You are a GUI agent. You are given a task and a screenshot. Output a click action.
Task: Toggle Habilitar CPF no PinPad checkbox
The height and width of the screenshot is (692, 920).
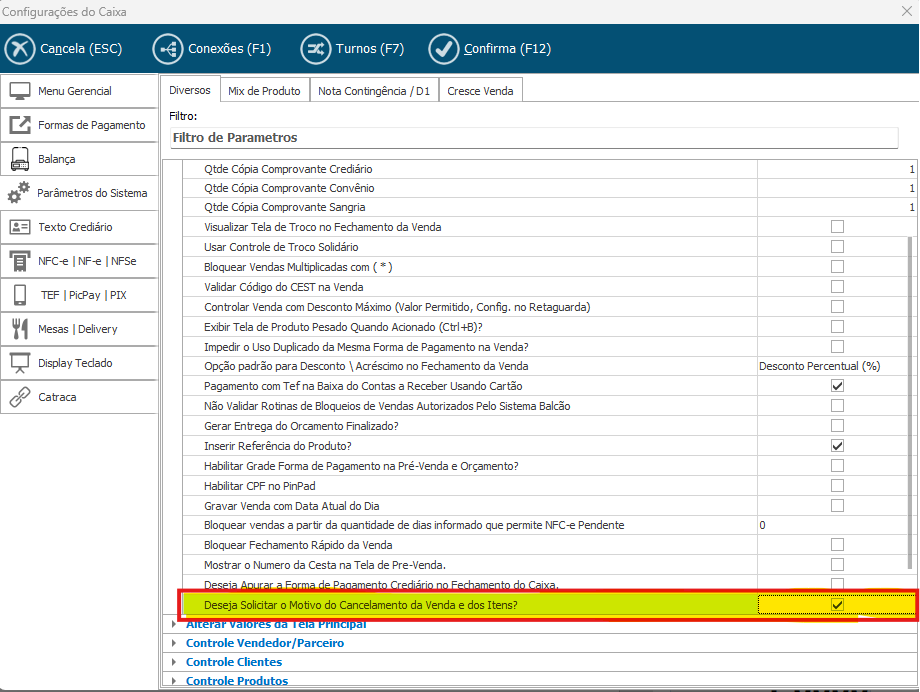837,486
